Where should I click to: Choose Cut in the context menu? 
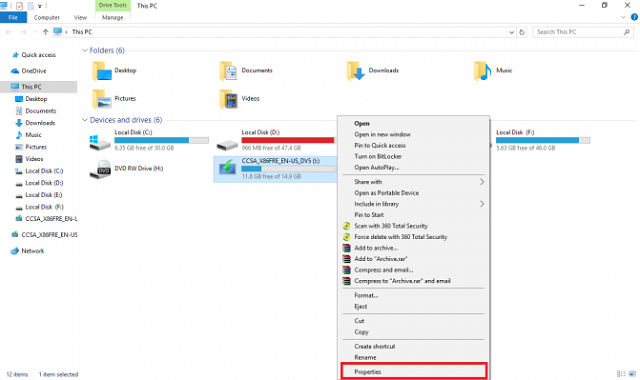(x=413, y=321)
